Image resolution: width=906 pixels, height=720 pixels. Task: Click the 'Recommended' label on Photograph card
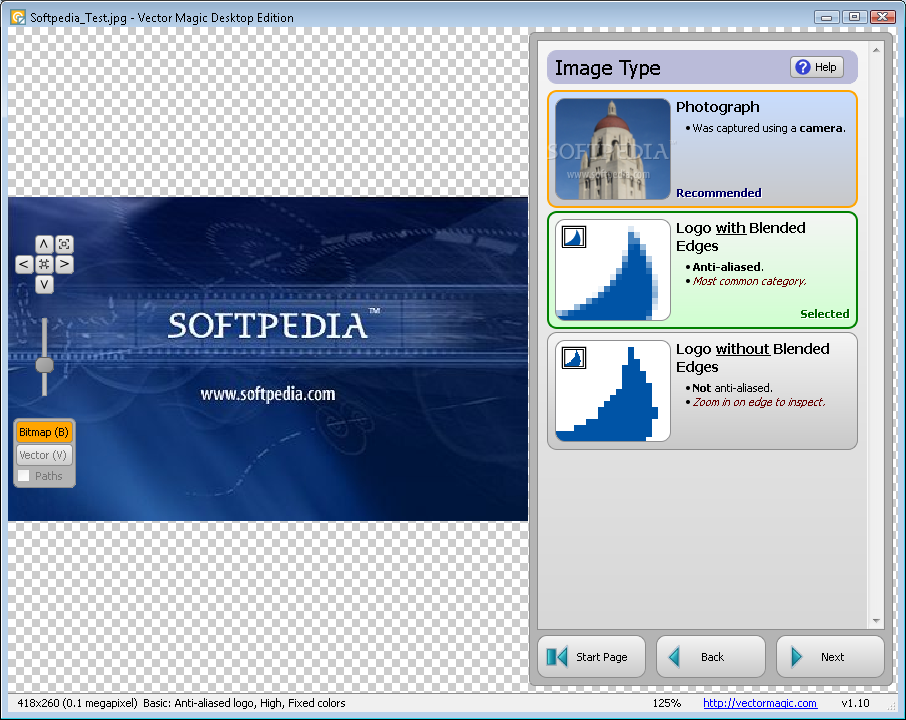coord(719,193)
